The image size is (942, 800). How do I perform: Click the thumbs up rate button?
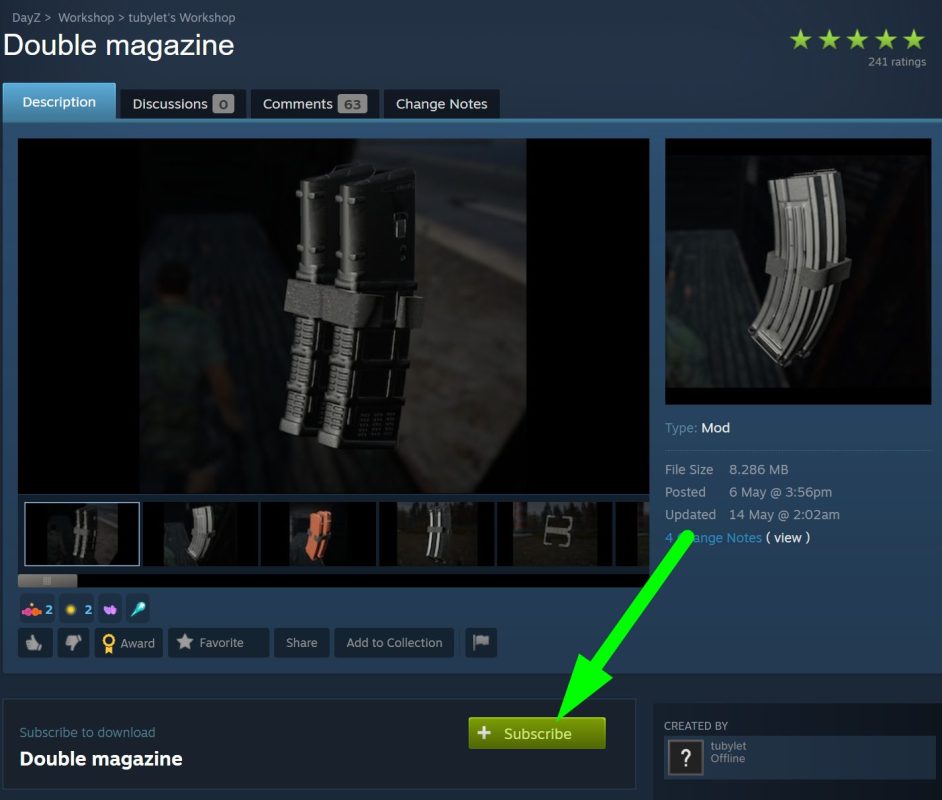pos(35,643)
